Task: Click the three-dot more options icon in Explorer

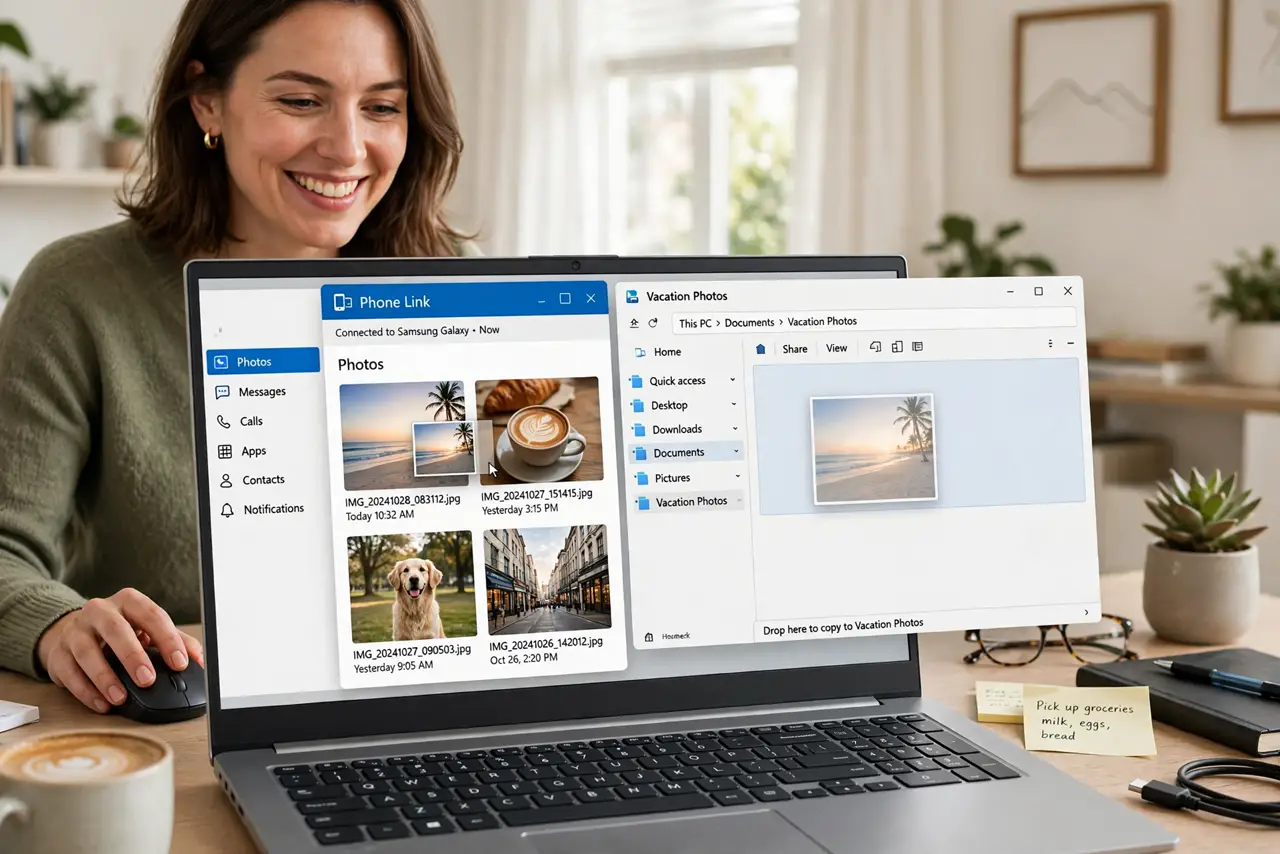Action: coord(1050,344)
